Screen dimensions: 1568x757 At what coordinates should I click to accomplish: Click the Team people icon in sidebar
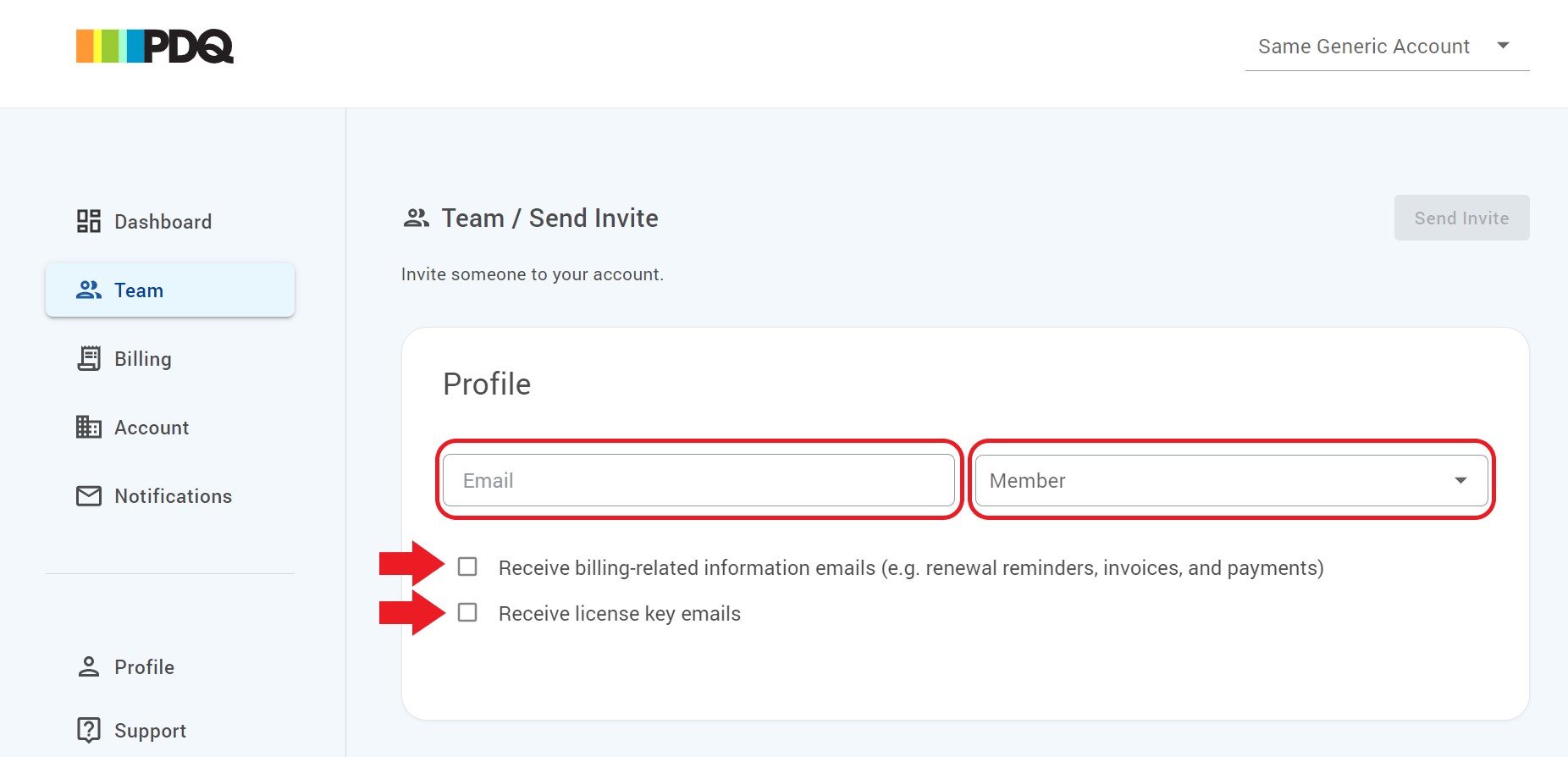pos(89,290)
